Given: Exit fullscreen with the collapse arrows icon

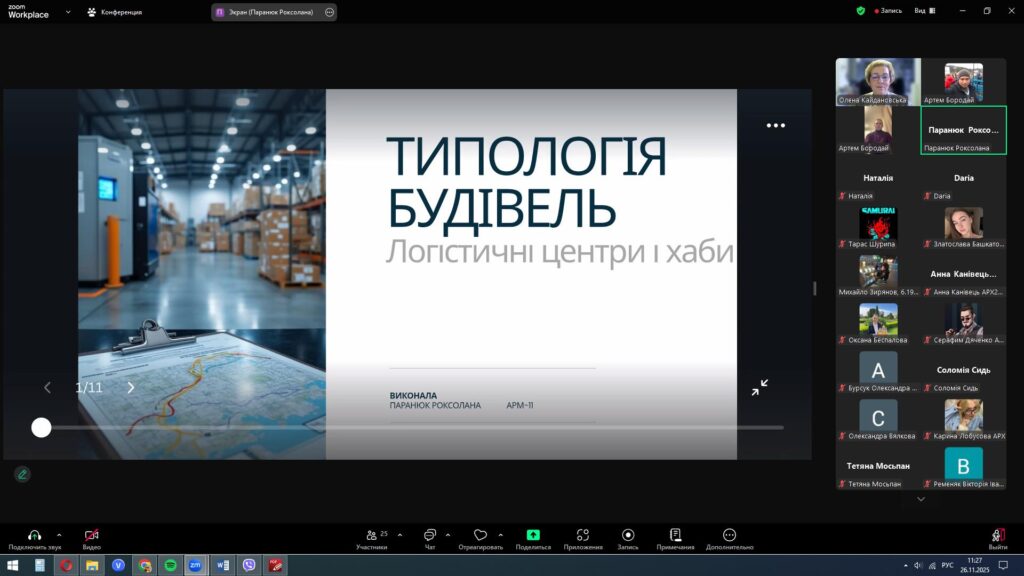Looking at the screenshot, I should tap(760, 387).
